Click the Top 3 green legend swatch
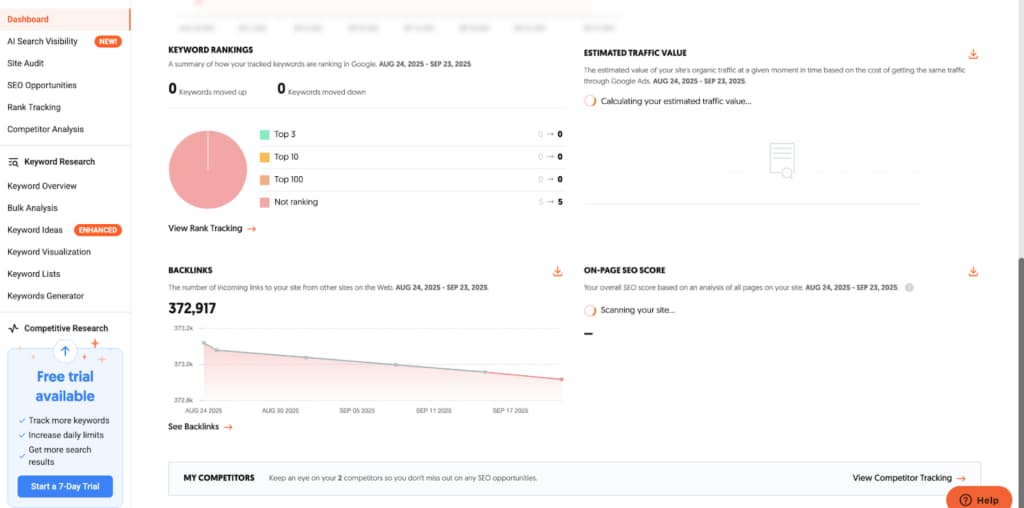 coord(264,135)
